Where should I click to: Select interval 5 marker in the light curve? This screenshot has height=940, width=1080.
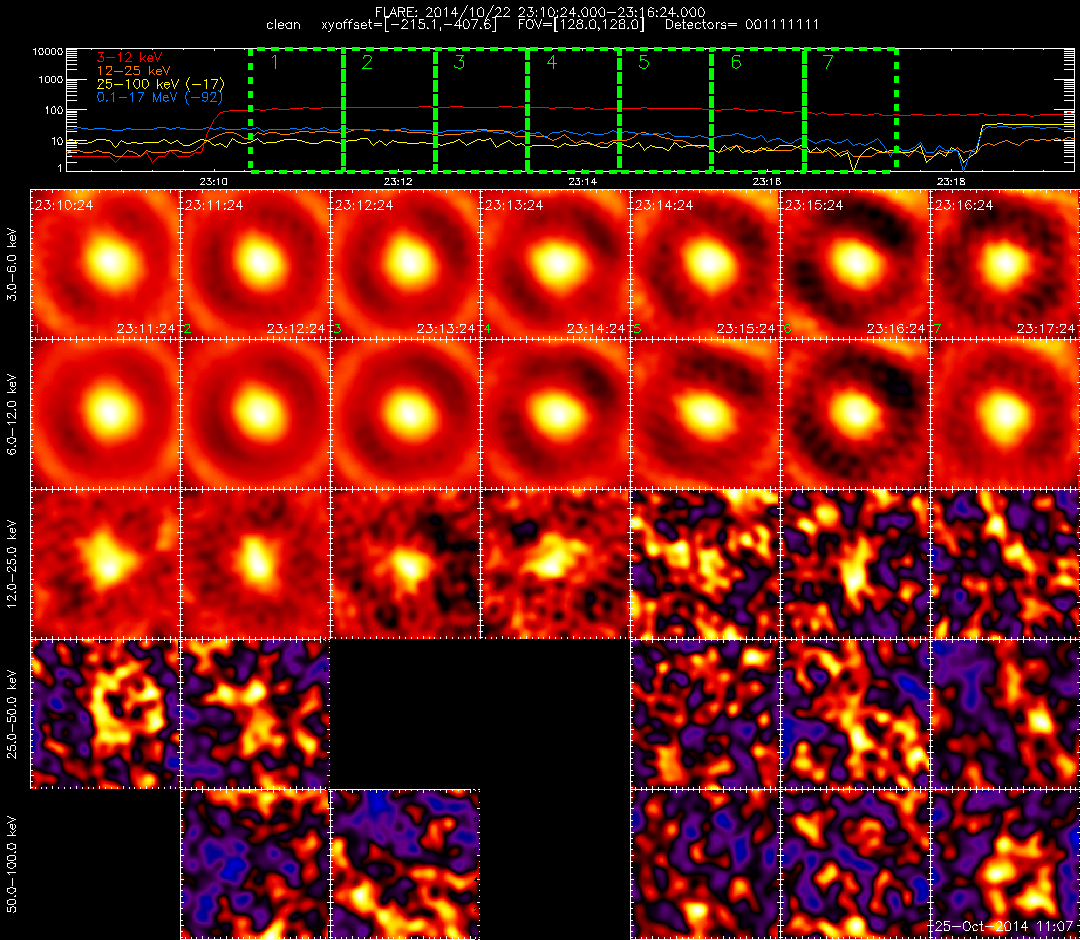[643, 62]
